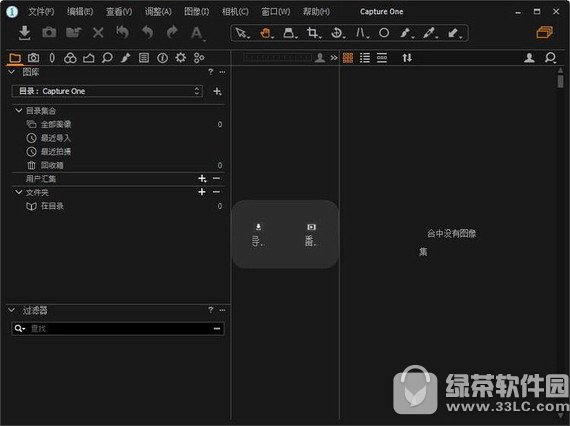Remove folder with 文件夹 minus button
This screenshot has height=426, width=570.
tap(216, 192)
